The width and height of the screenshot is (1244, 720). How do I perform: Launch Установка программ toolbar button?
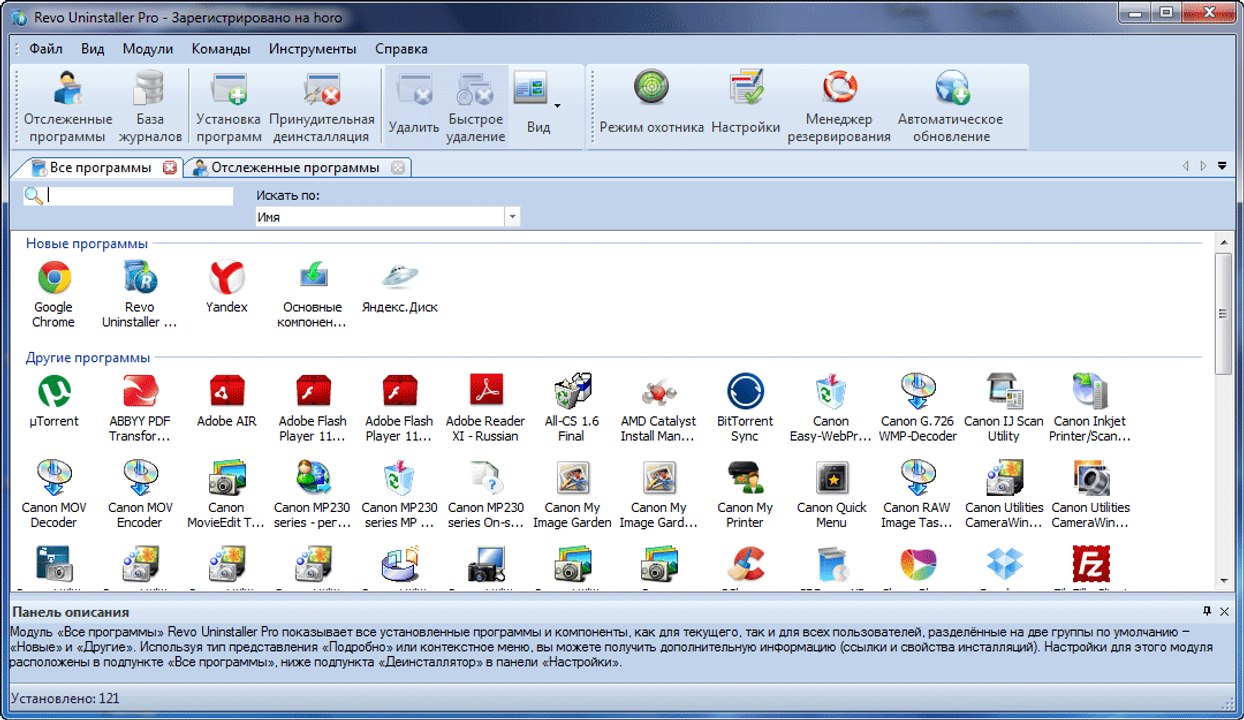(x=229, y=108)
